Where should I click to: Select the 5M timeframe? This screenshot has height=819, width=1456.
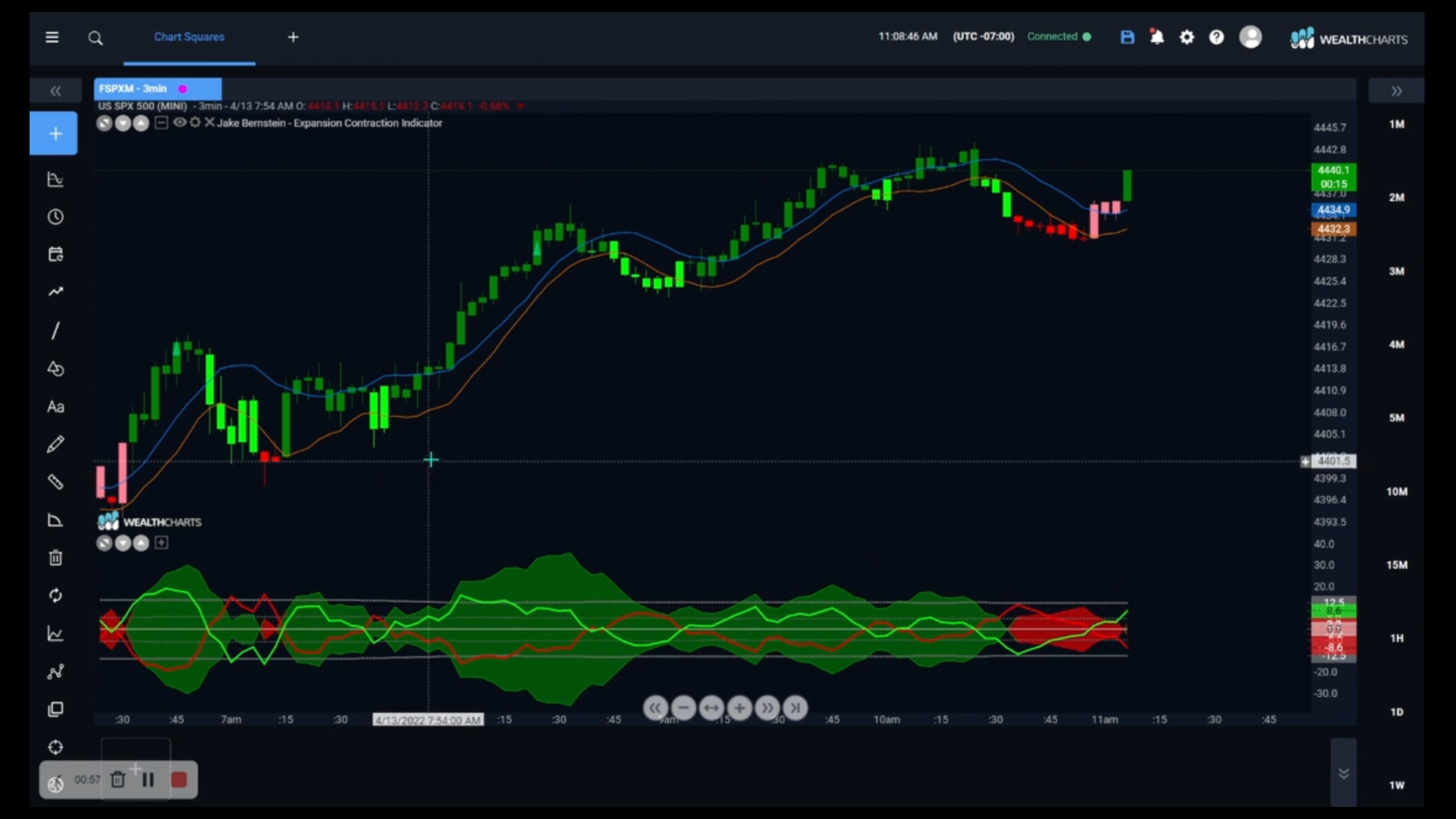click(x=1397, y=418)
